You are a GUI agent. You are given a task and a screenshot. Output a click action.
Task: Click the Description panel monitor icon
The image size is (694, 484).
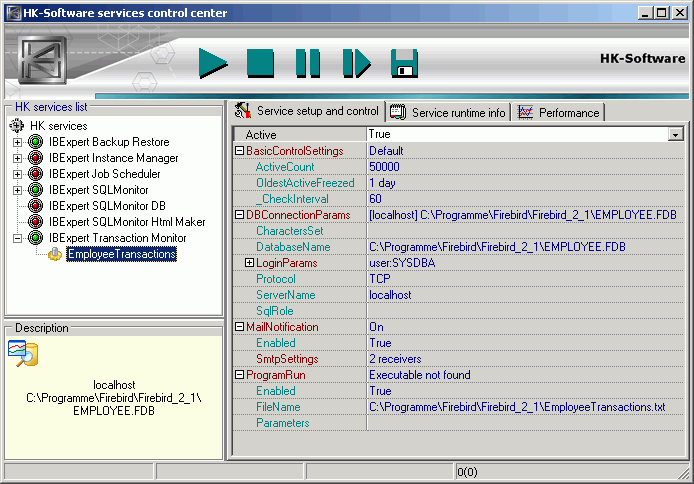point(23,353)
